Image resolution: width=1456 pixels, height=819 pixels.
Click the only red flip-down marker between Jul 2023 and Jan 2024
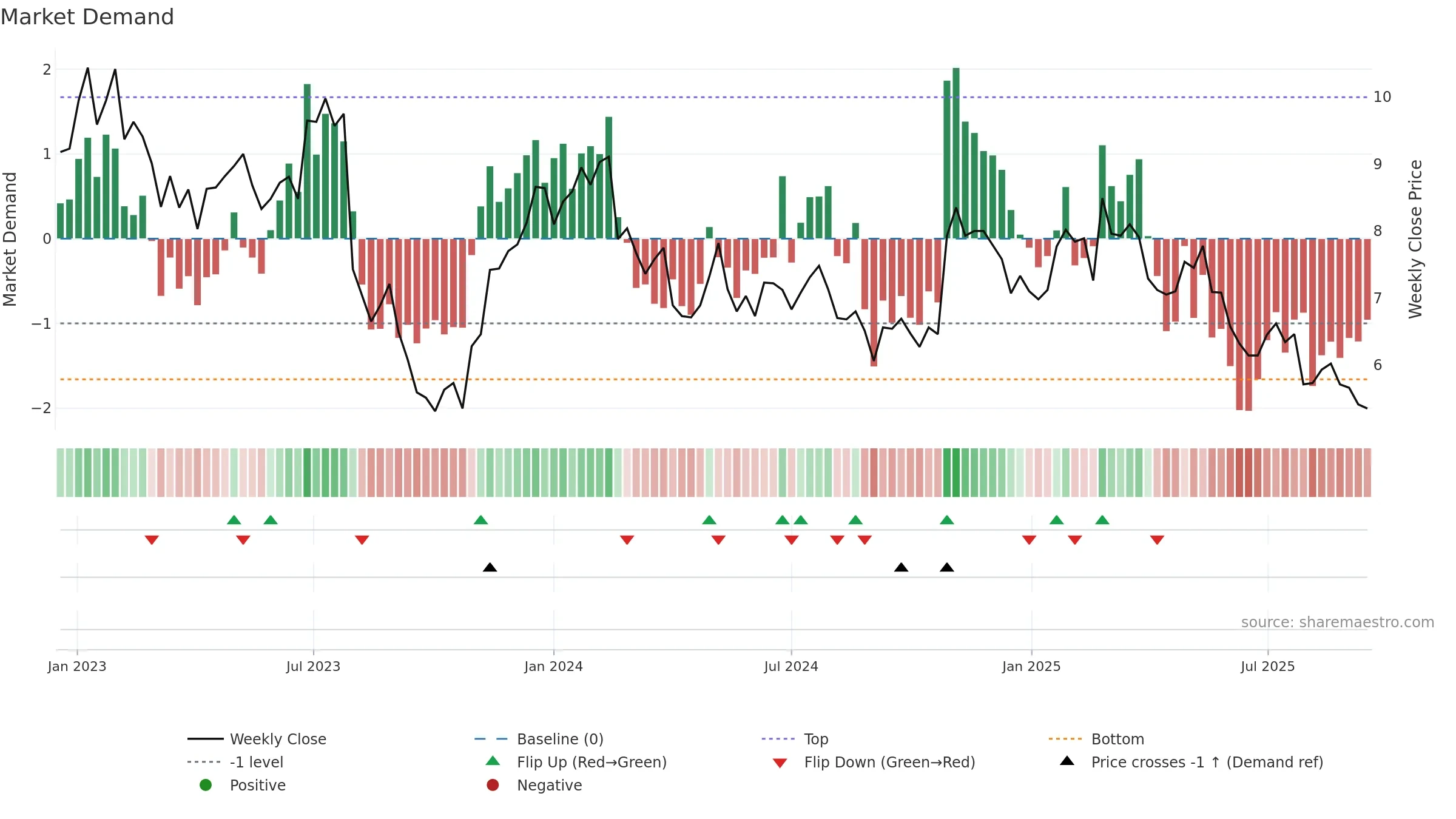pos(362,540)
